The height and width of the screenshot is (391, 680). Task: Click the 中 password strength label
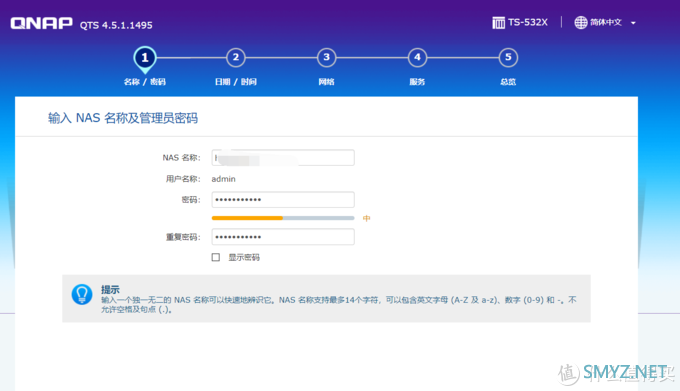point(366,218)
